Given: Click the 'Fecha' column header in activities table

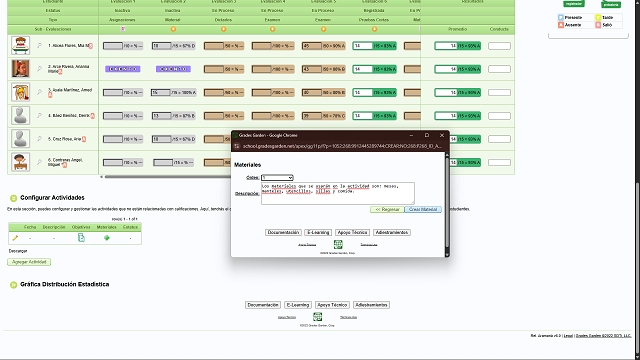Looking at the screenshot, I should [30, 227].
